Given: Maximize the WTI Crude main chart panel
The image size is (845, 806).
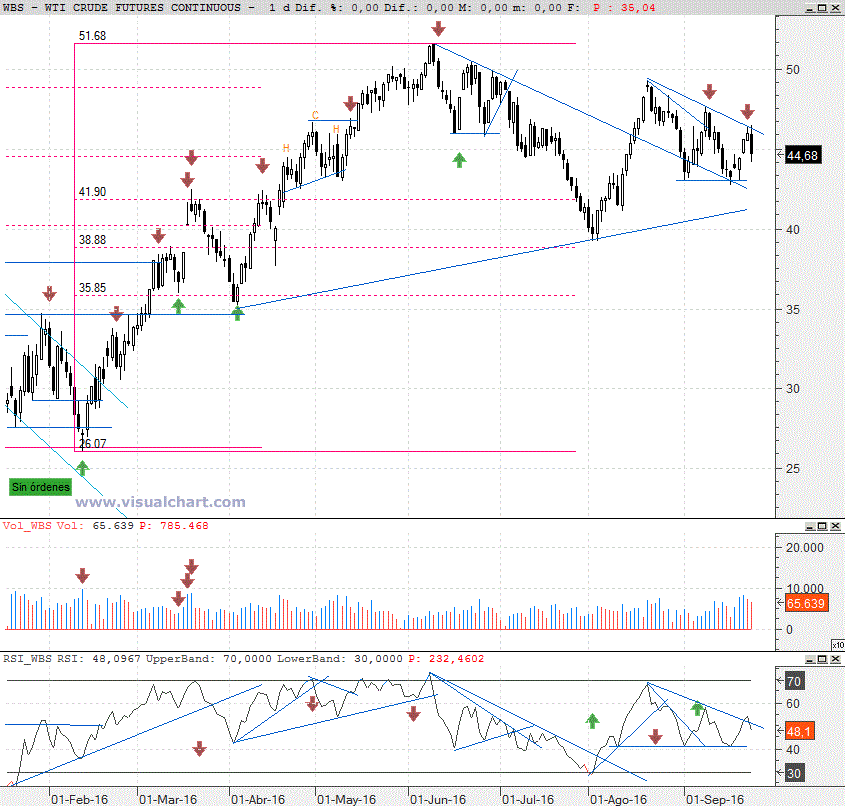Looking at the screenshot, I should (822, 8).
